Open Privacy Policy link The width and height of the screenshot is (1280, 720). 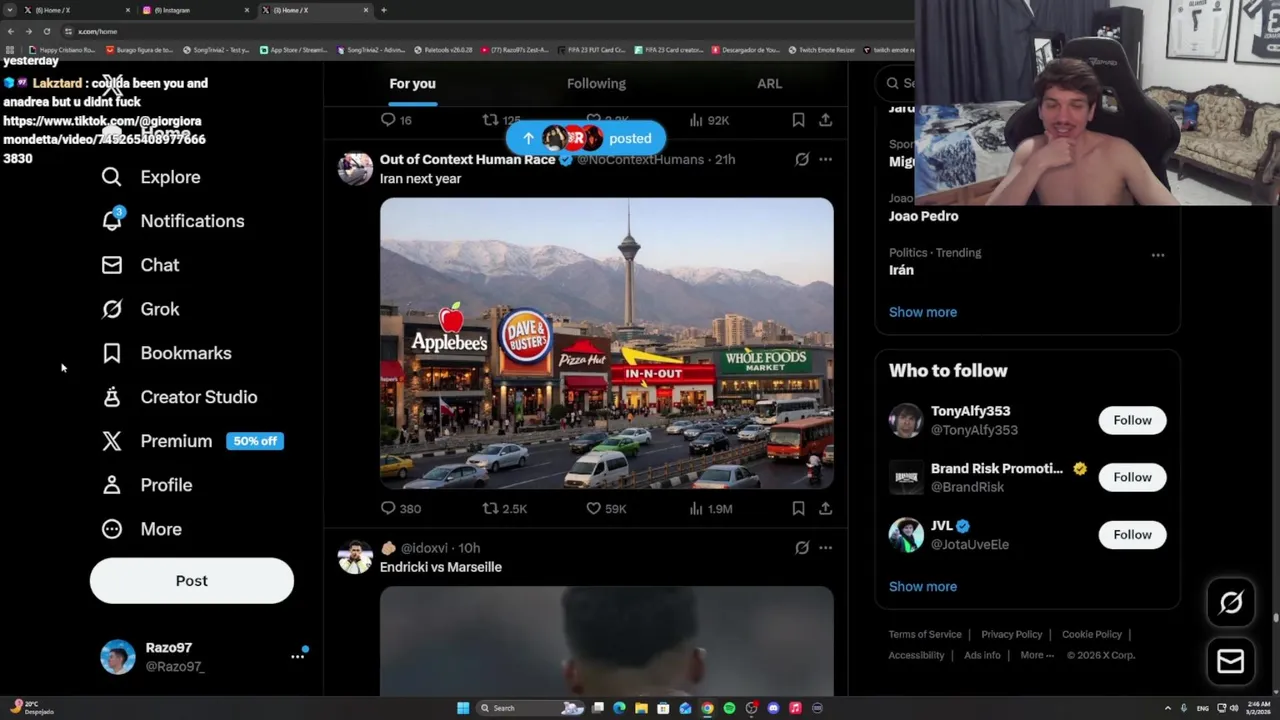(1012, 634)
